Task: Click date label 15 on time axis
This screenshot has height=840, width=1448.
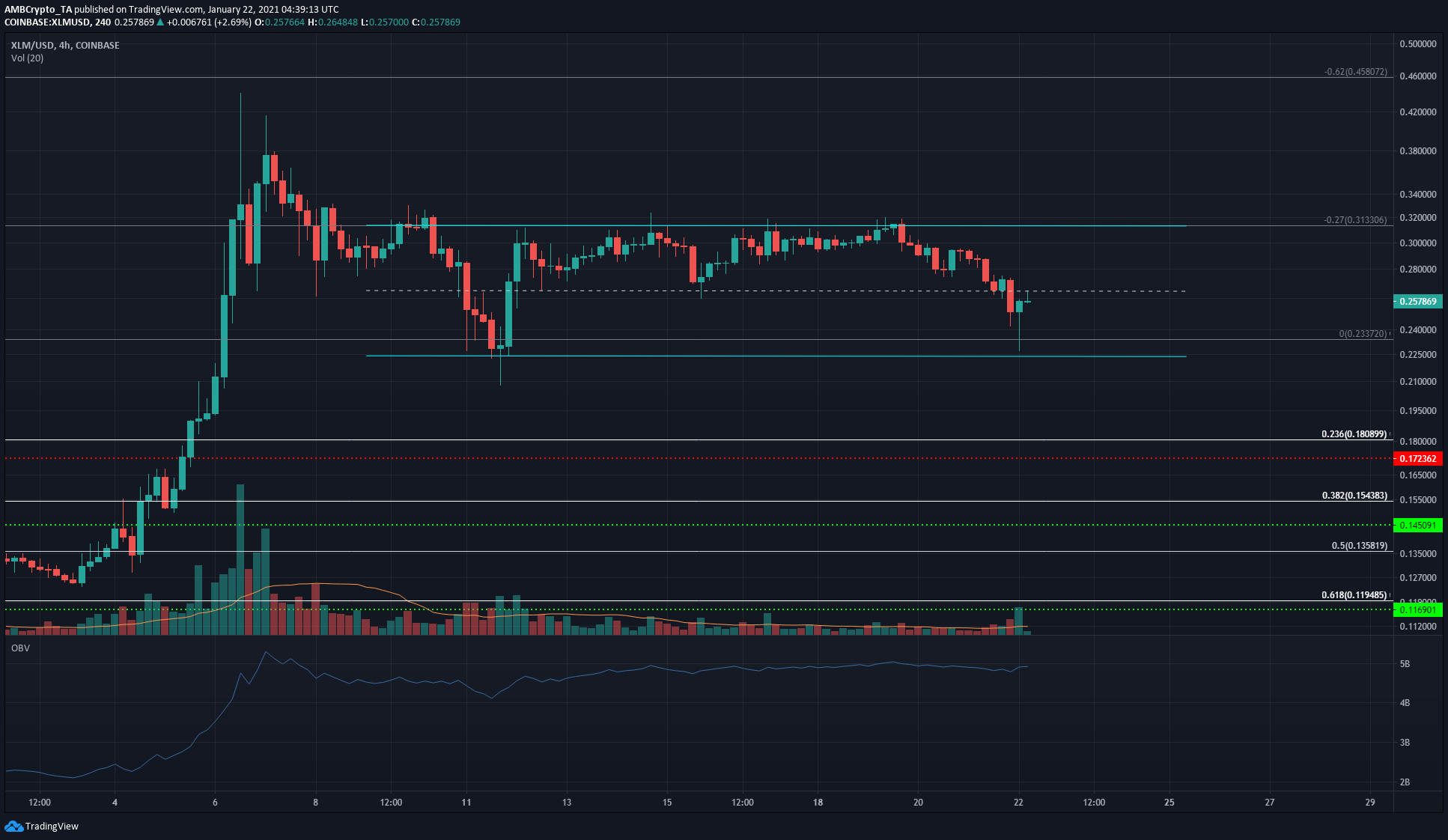Action: click(667, 803)
